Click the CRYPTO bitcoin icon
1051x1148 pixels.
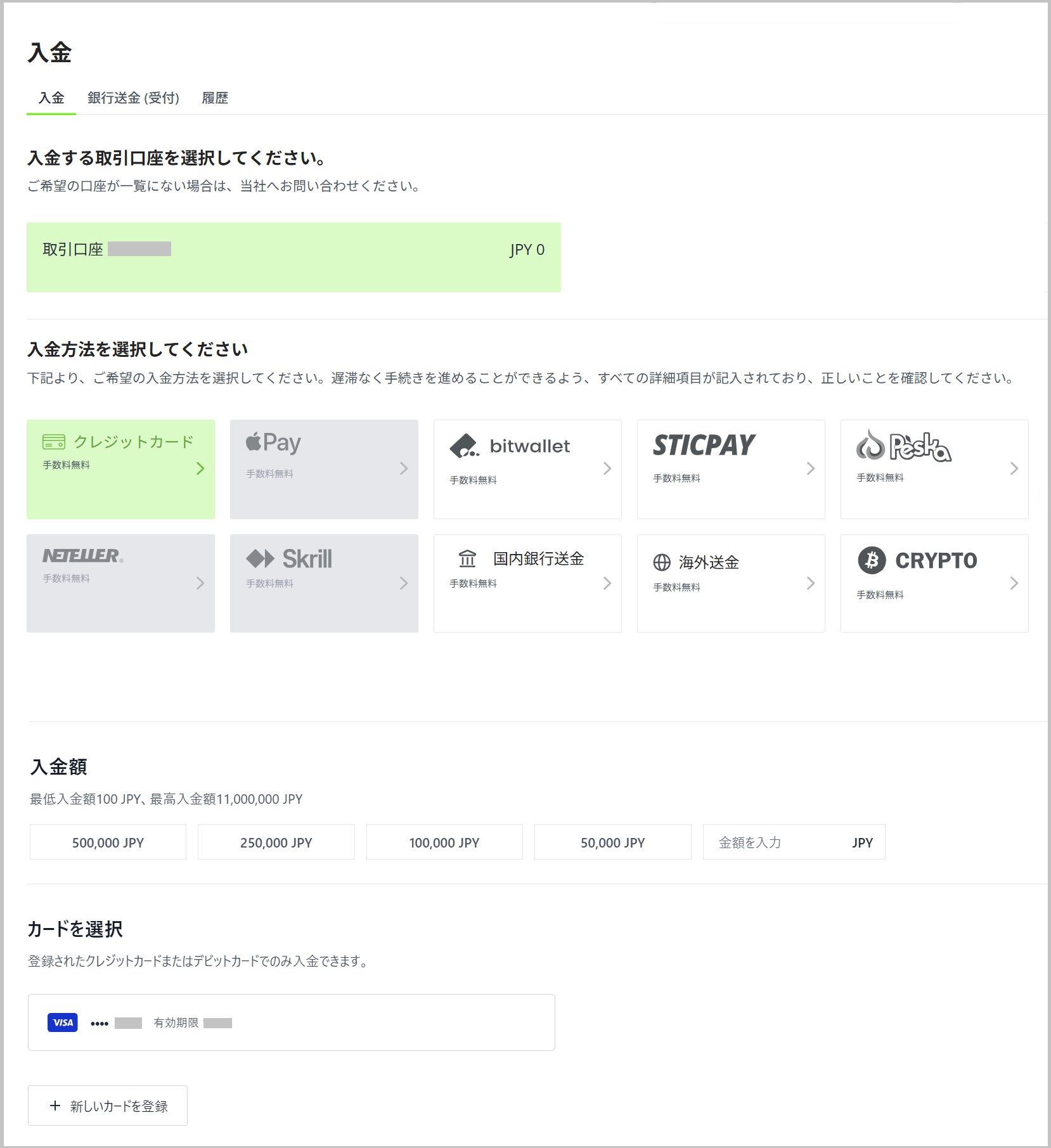click(x=872, y=560)
